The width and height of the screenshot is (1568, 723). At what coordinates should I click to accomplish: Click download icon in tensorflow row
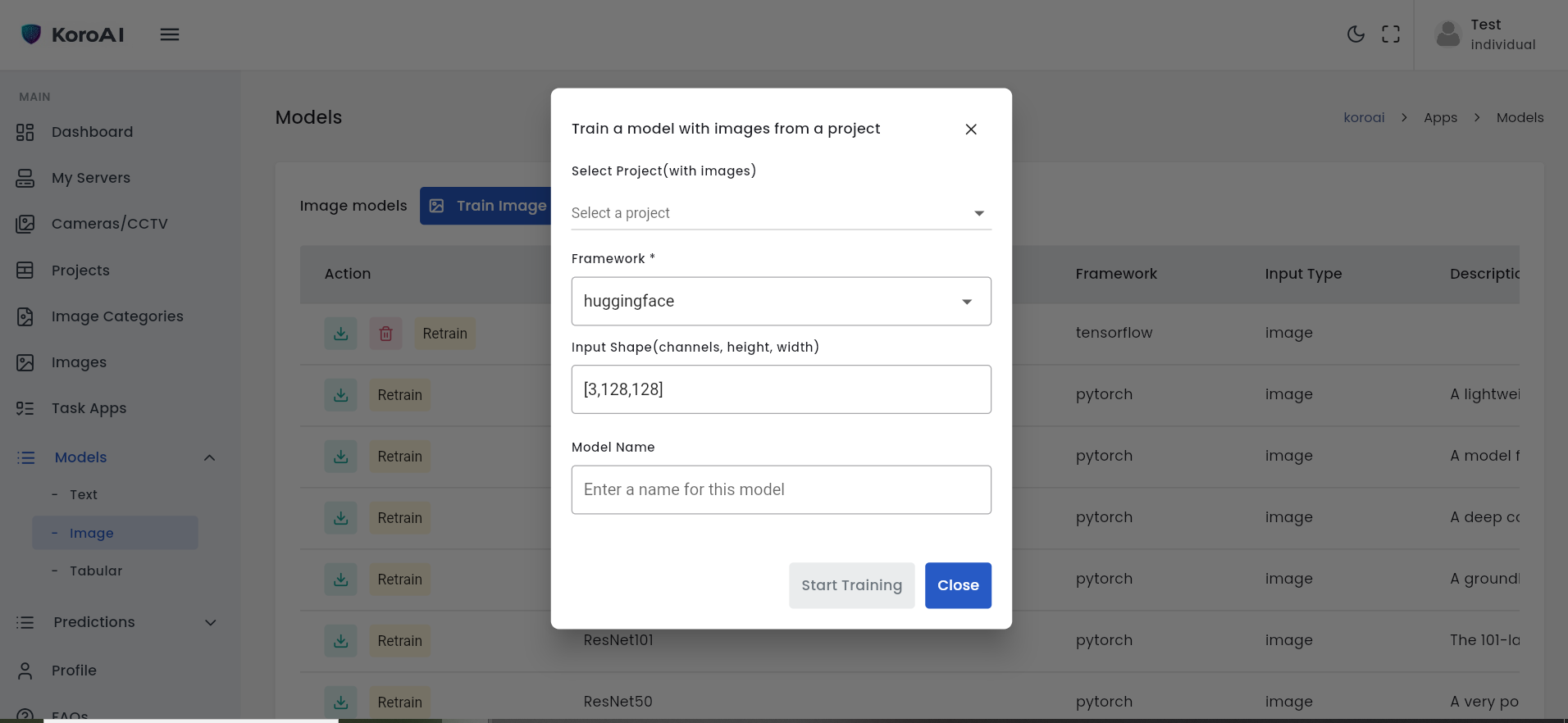[x=340, y=334]
